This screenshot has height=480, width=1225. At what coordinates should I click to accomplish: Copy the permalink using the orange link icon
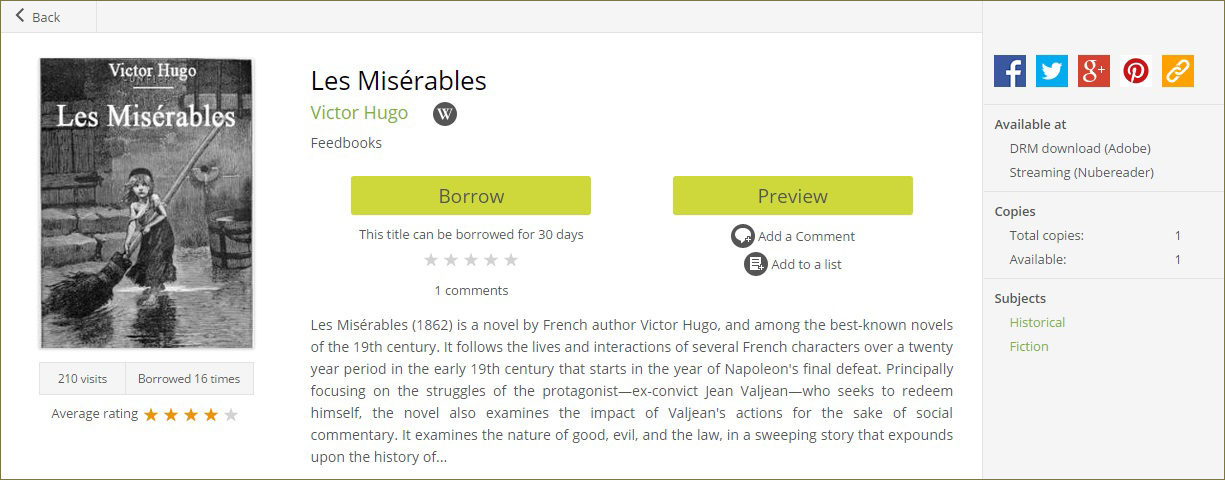tap(1178, 71)
